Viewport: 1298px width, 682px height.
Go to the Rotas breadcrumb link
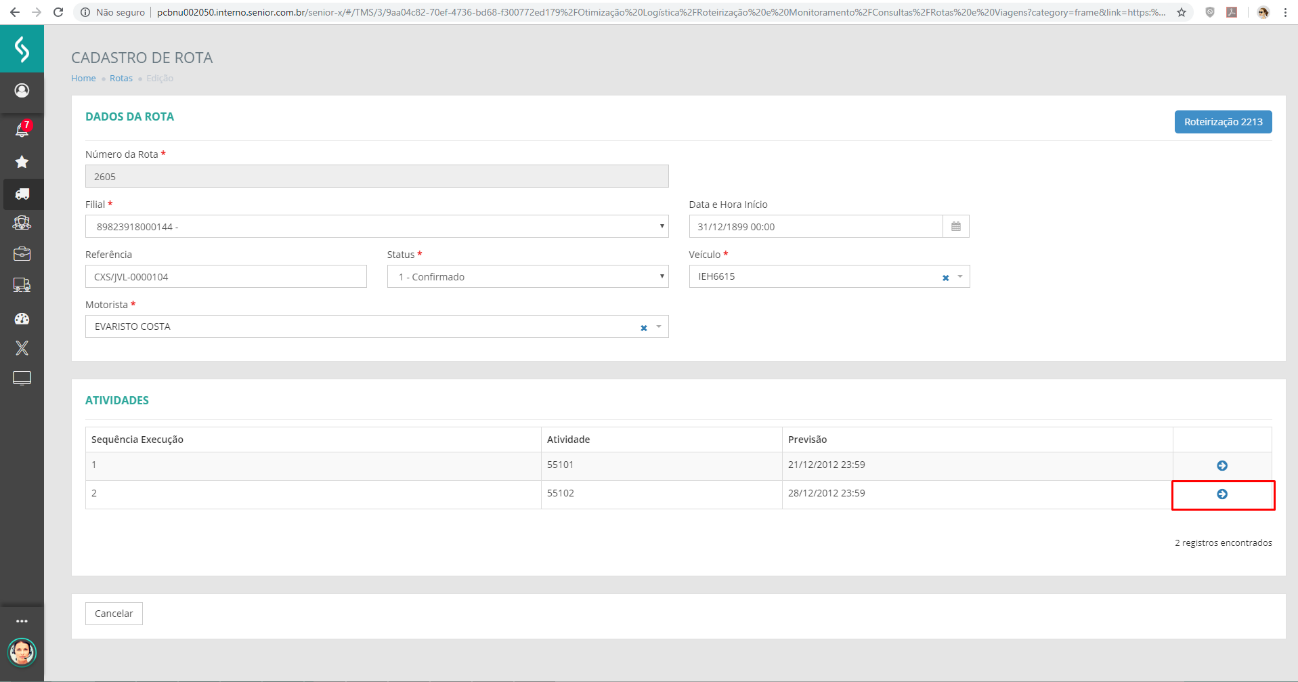point(121,78)
